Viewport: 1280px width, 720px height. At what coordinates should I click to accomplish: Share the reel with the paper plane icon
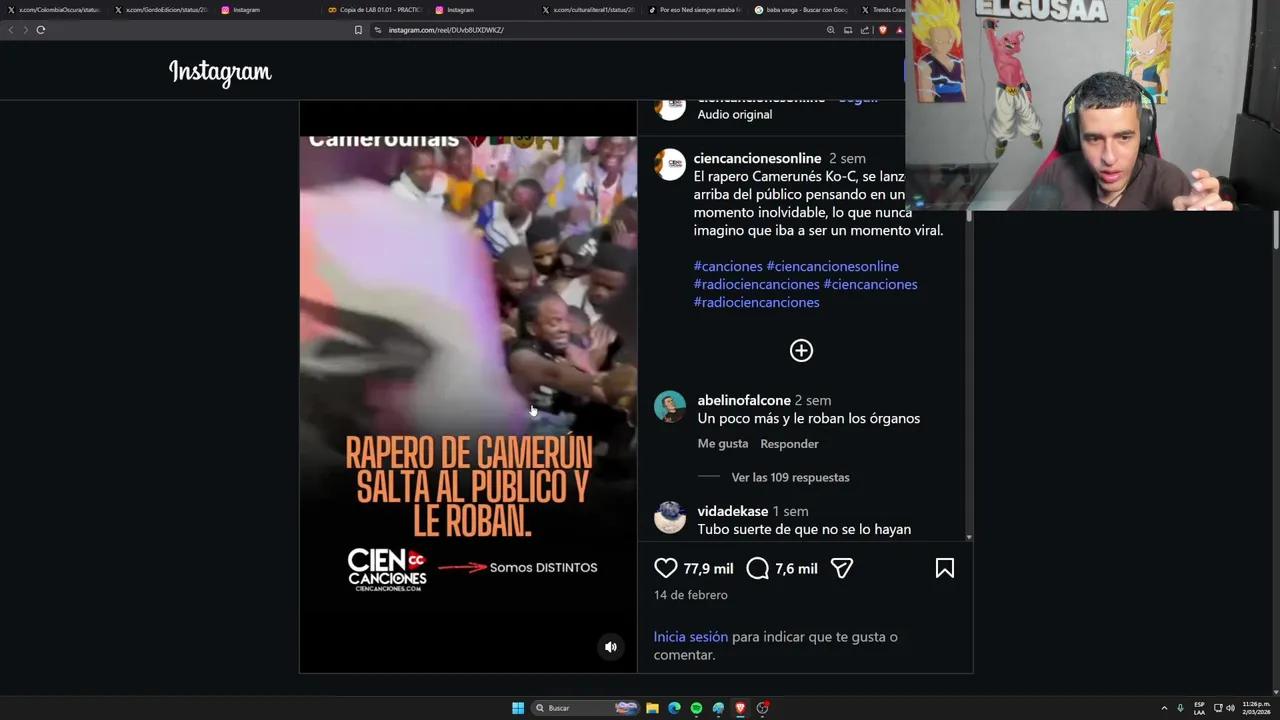tap(842, 568)
